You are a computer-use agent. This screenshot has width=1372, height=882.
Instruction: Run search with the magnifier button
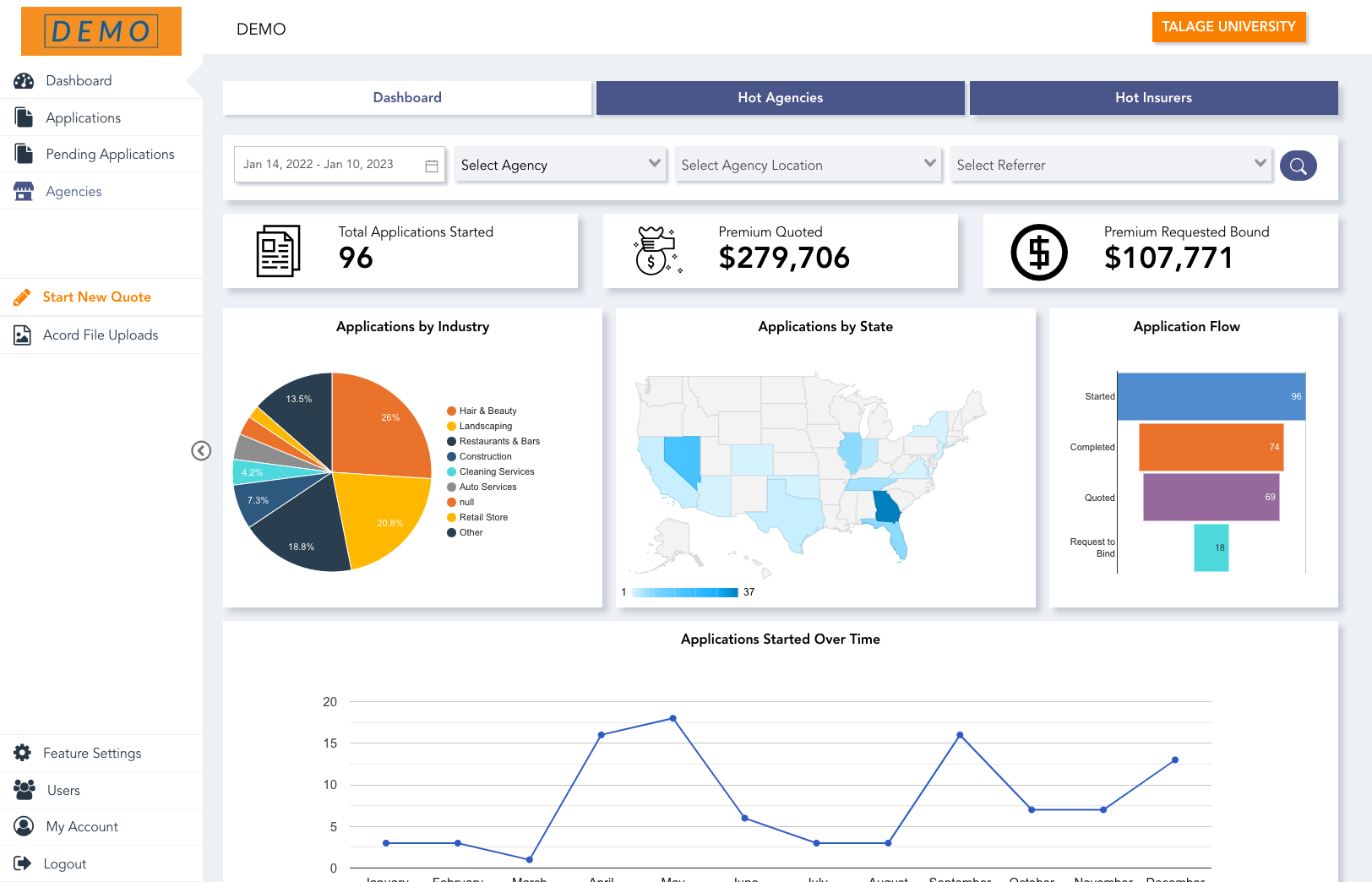tap(1298, 166)
